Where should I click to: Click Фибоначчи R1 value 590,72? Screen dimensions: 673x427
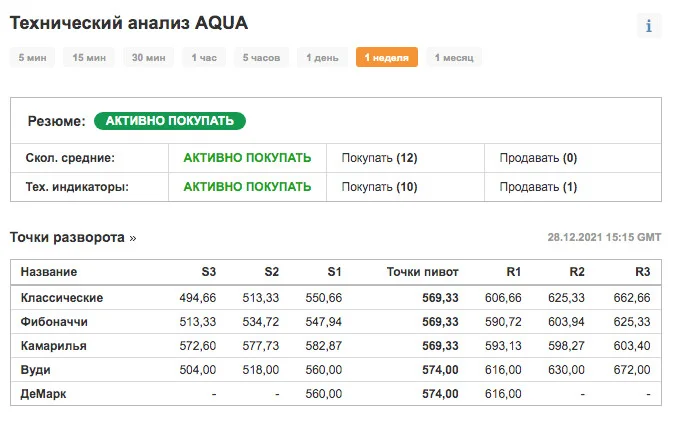[503, 322]
